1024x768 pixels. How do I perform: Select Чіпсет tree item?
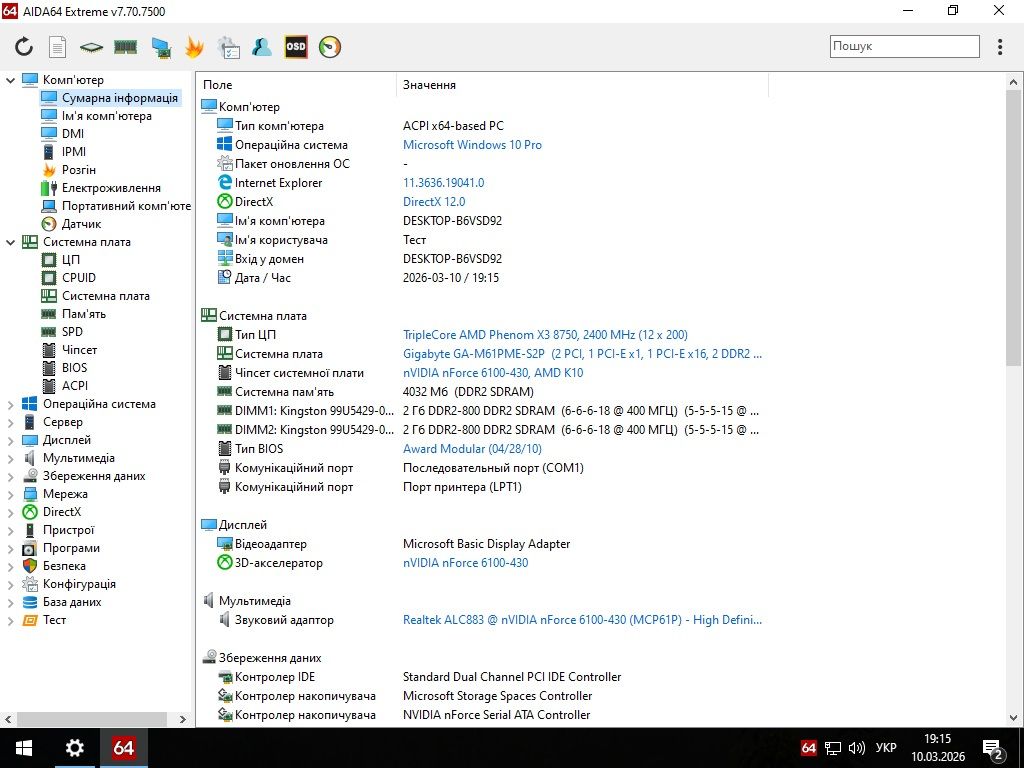79,350
